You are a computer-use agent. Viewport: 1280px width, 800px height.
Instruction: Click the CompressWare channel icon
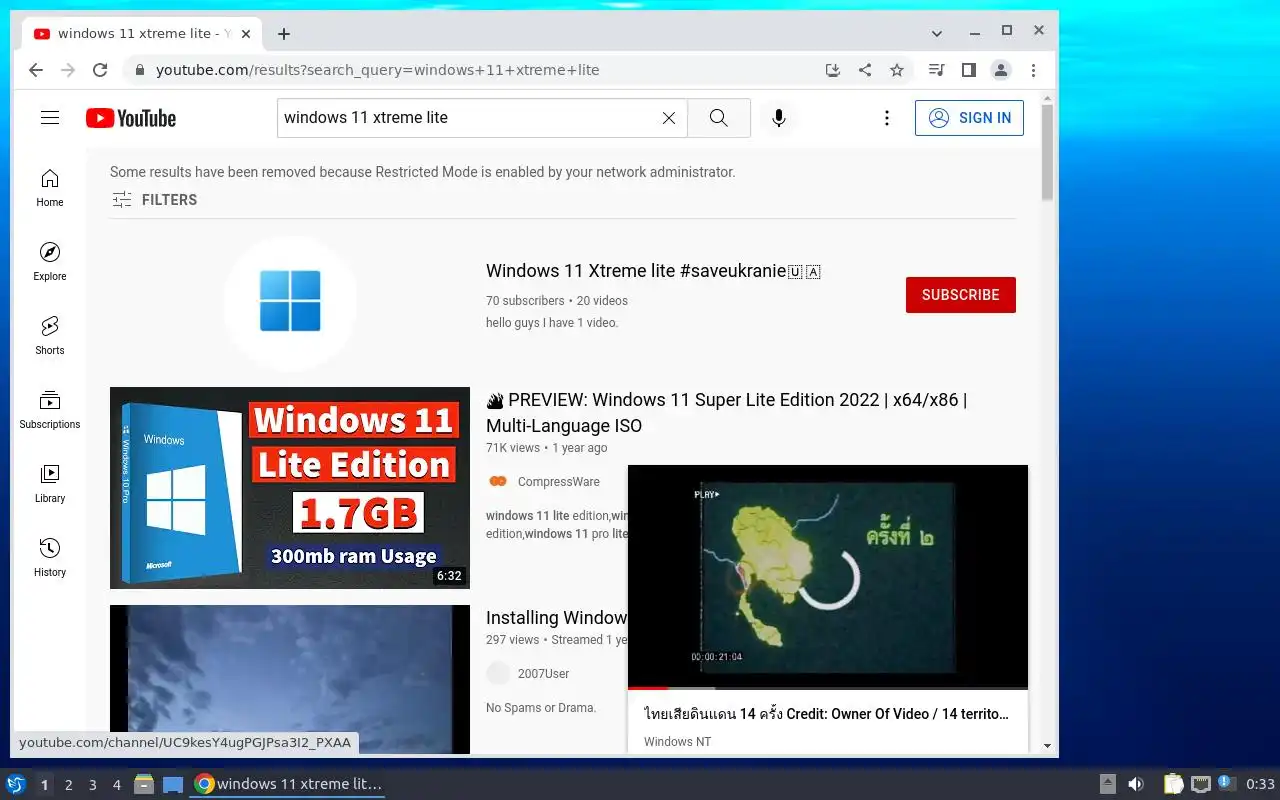pyautogui.click(x=498, y=482)
